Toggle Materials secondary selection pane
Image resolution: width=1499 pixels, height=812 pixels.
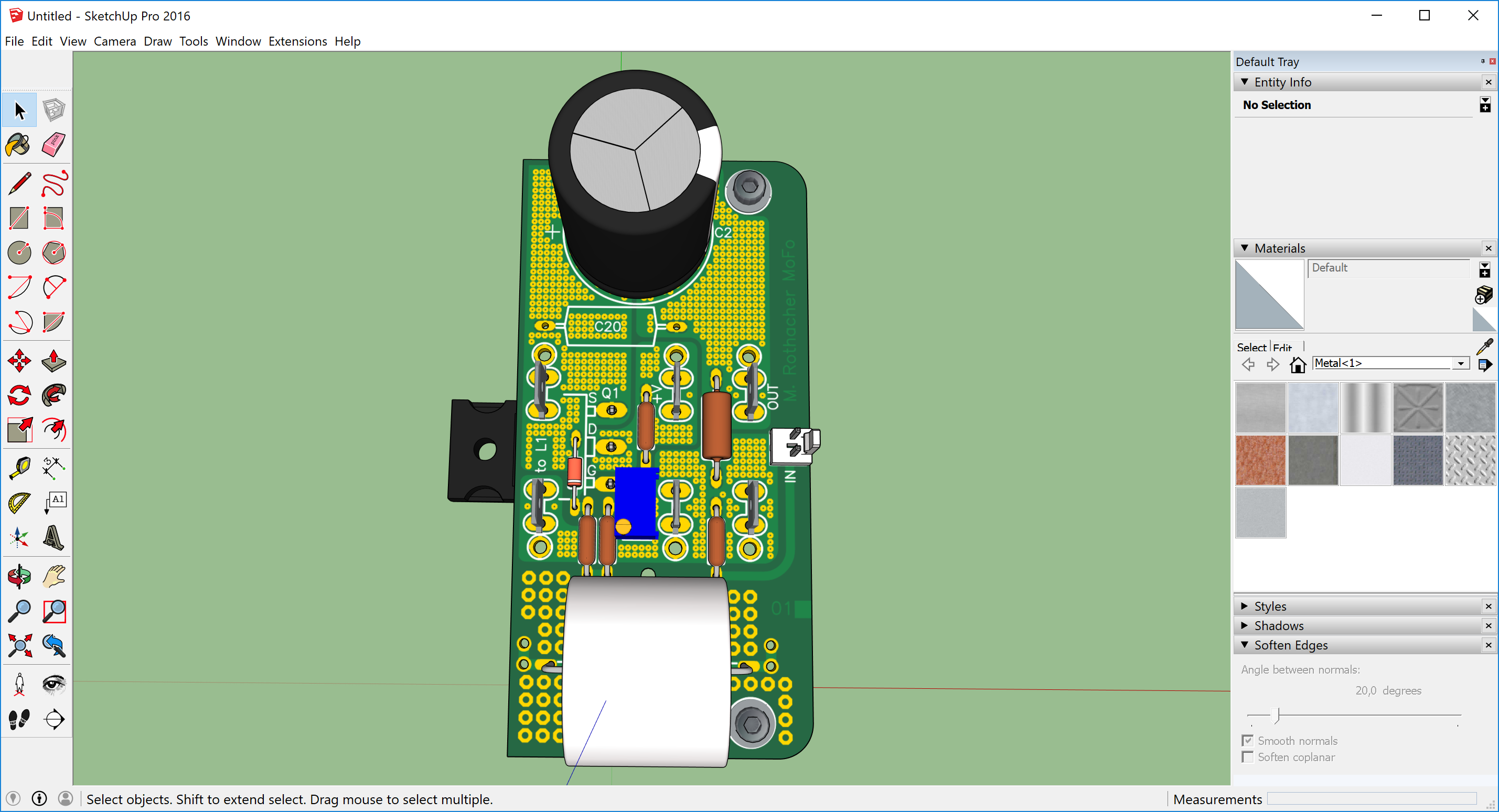pyautogui.click(x=1484, y=269)
